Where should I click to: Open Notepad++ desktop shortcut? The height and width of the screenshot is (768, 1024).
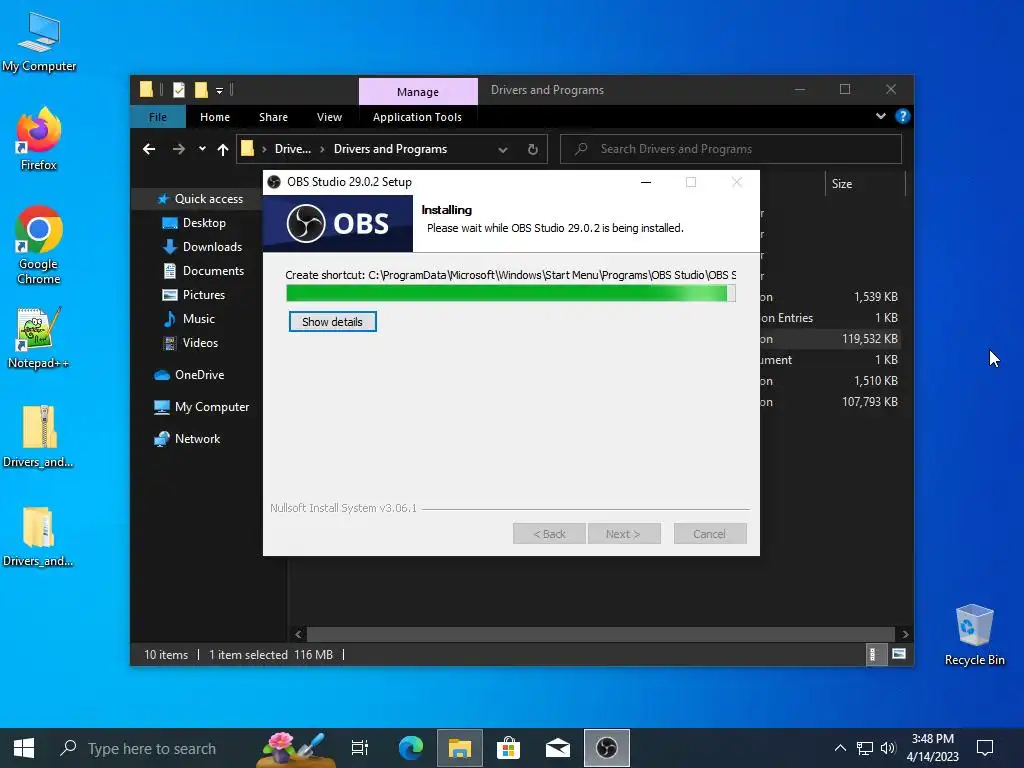39,338
